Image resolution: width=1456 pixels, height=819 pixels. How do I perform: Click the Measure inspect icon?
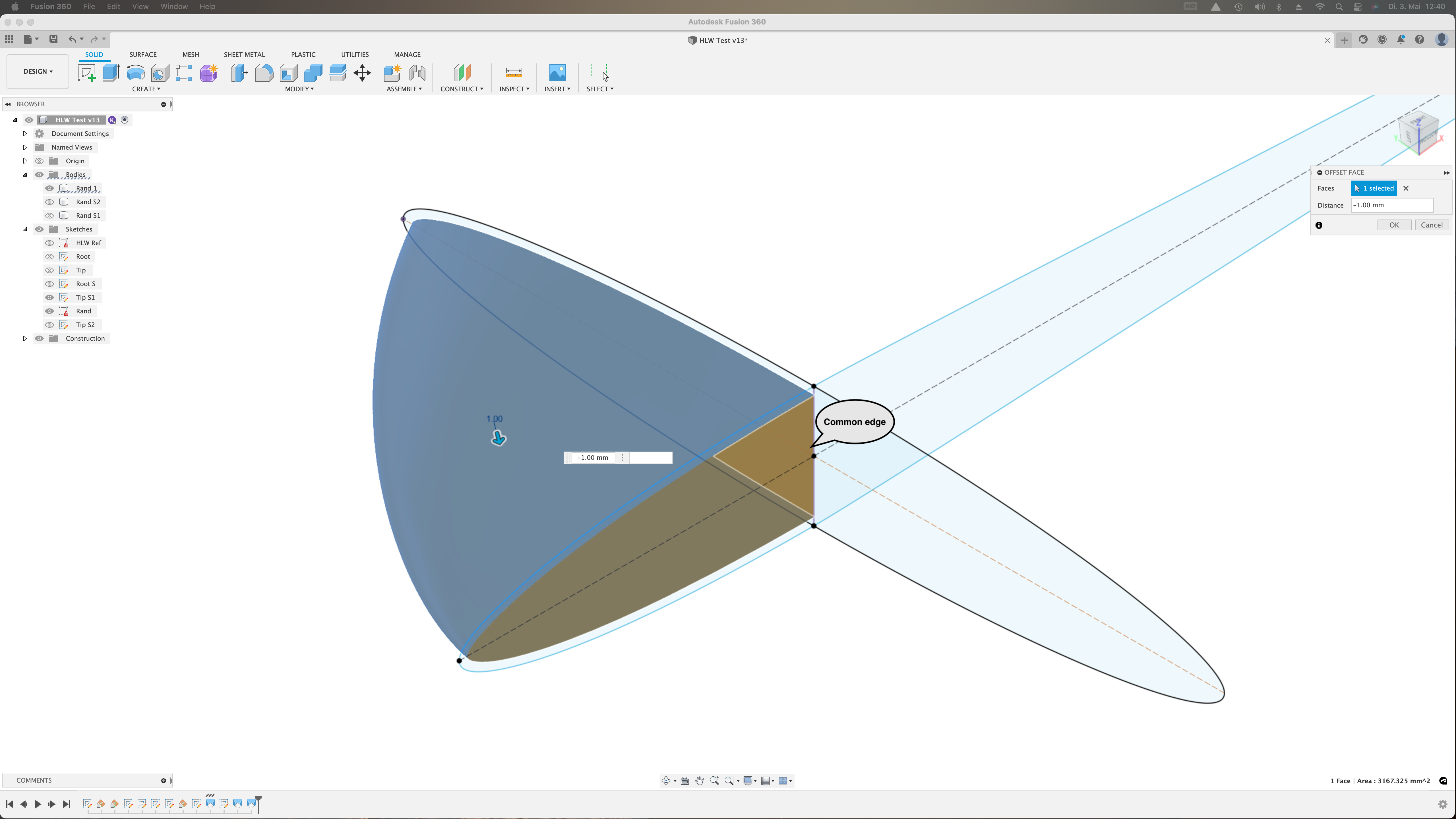click(514, 73)
